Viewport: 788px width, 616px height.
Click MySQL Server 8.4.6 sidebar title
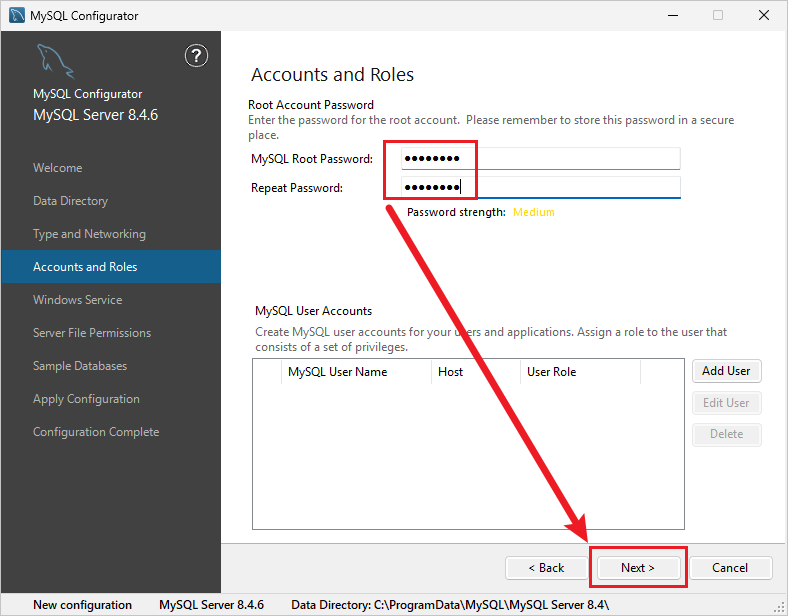click(95, 115)
